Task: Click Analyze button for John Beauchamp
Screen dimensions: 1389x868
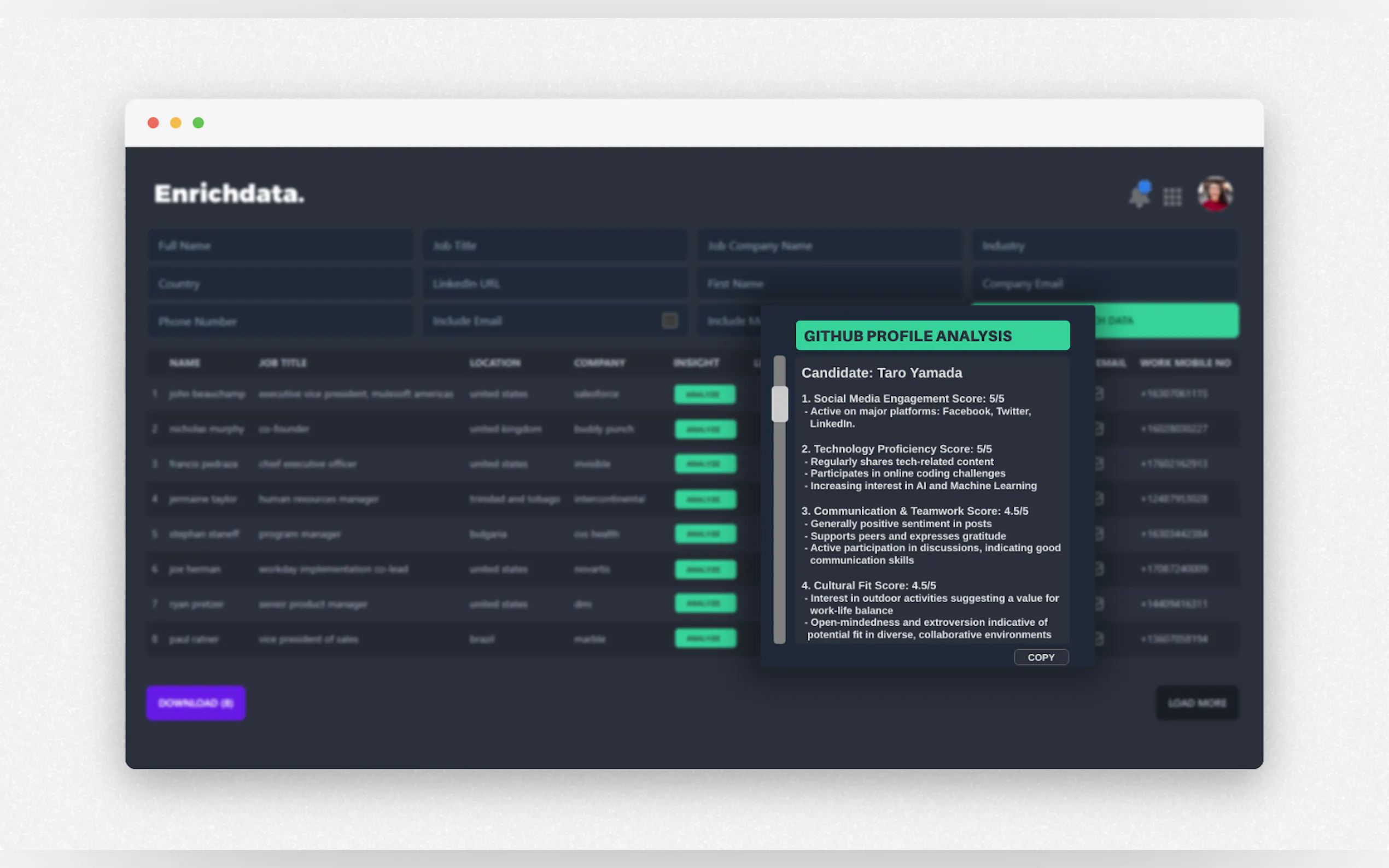Action: click(x=704, y=395)
